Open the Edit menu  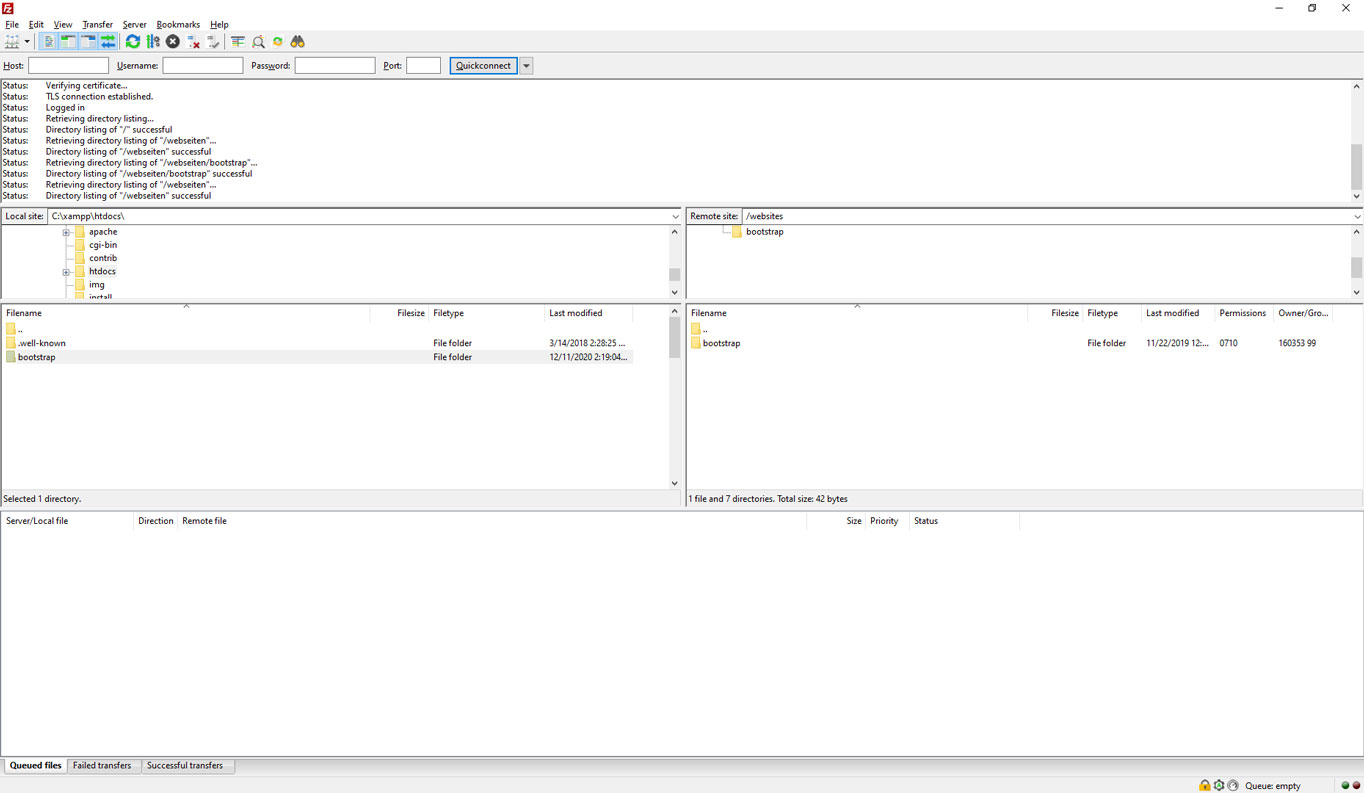[36, 24]
